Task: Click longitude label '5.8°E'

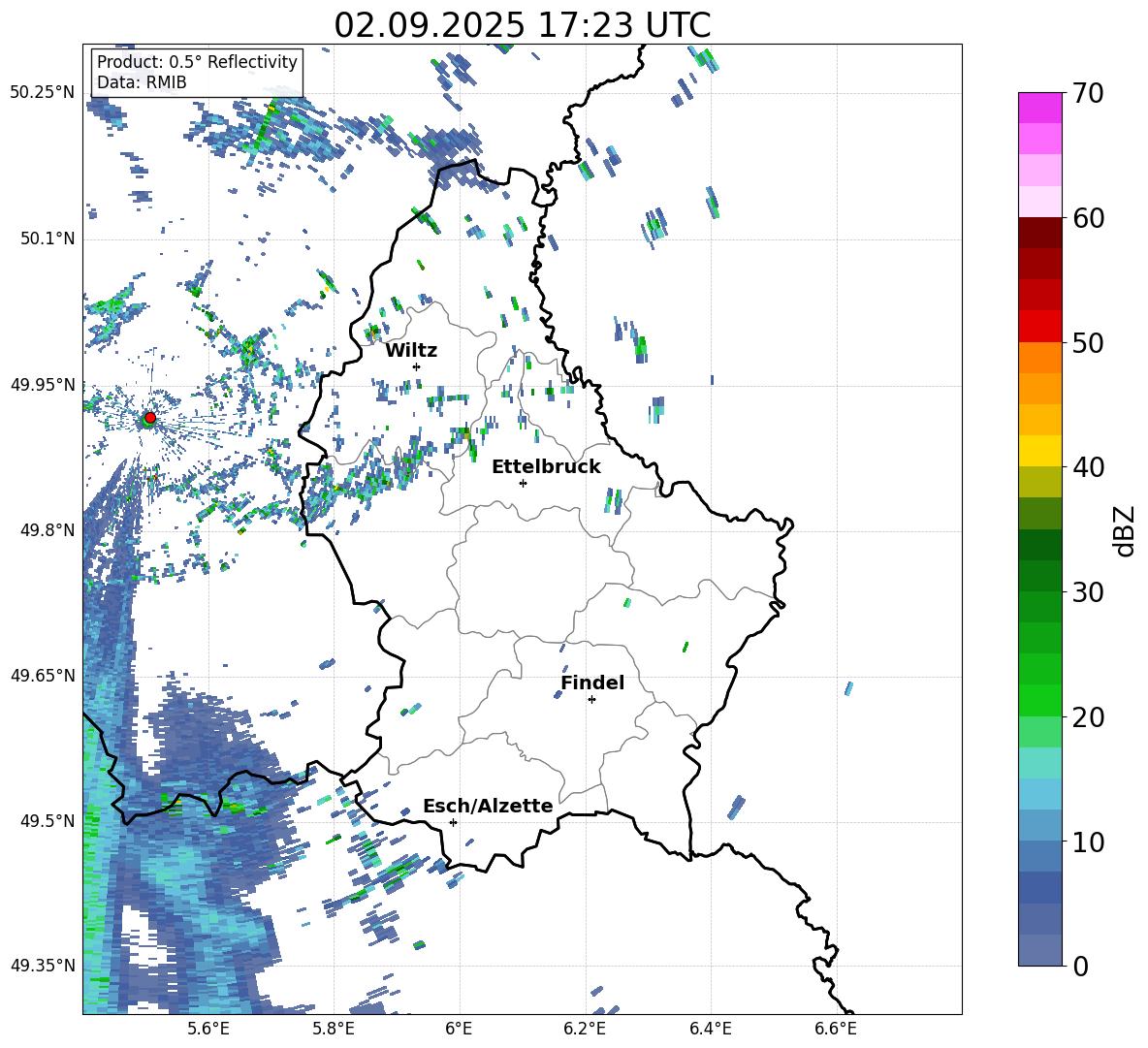Action: pyautogui.click(x=334, y=1029)
